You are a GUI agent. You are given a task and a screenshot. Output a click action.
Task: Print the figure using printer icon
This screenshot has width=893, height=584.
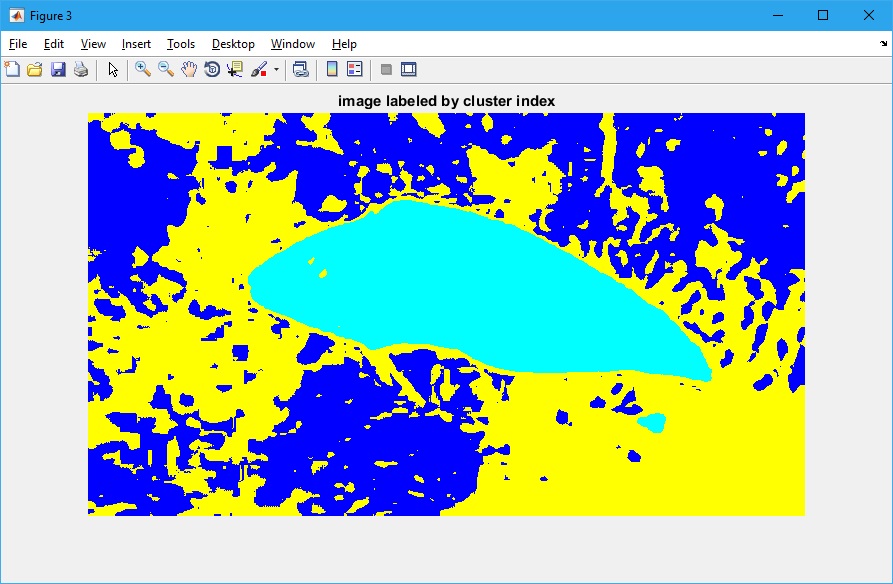pyautogui.click(x=81, y=69)
